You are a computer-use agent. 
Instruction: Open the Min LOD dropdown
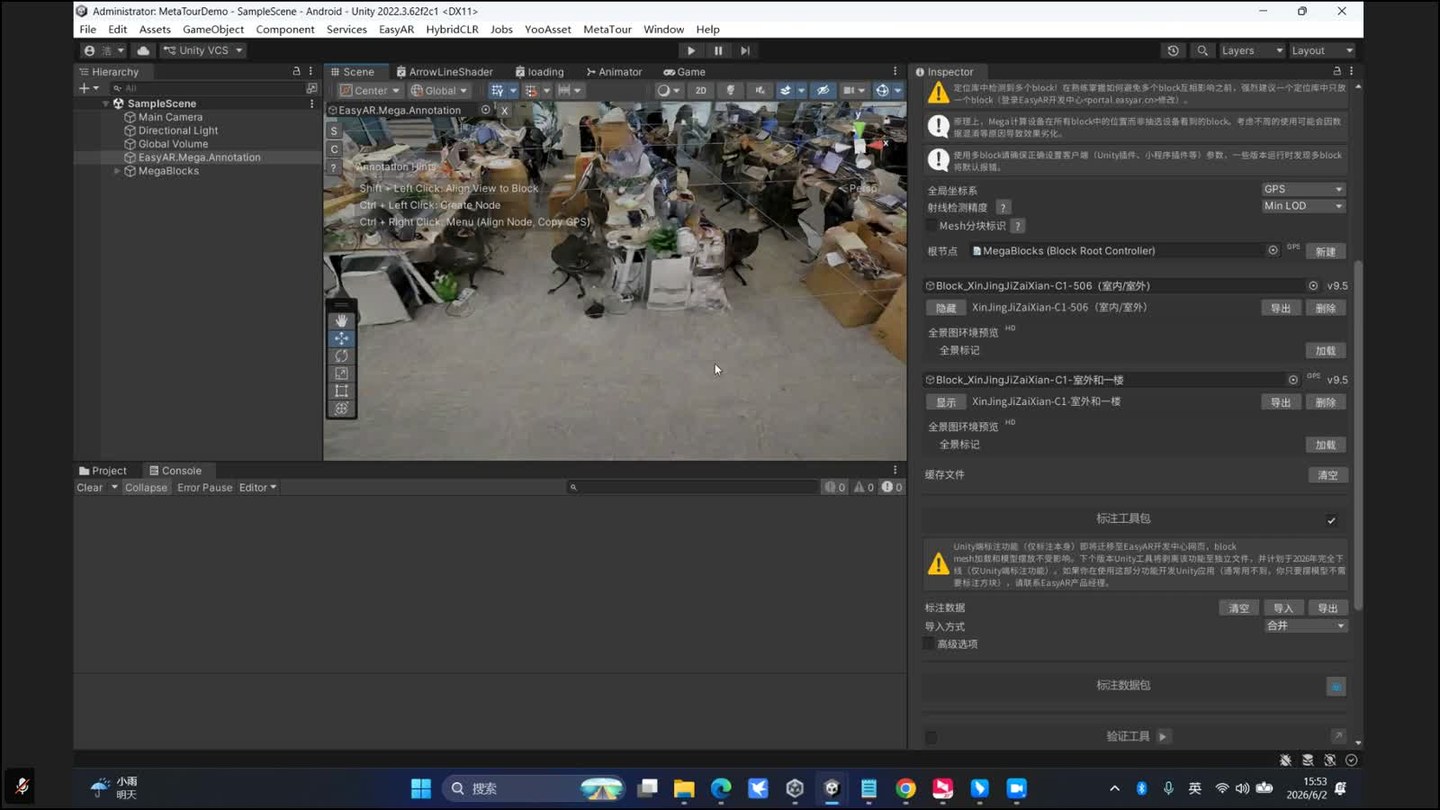coord(1303,206)
